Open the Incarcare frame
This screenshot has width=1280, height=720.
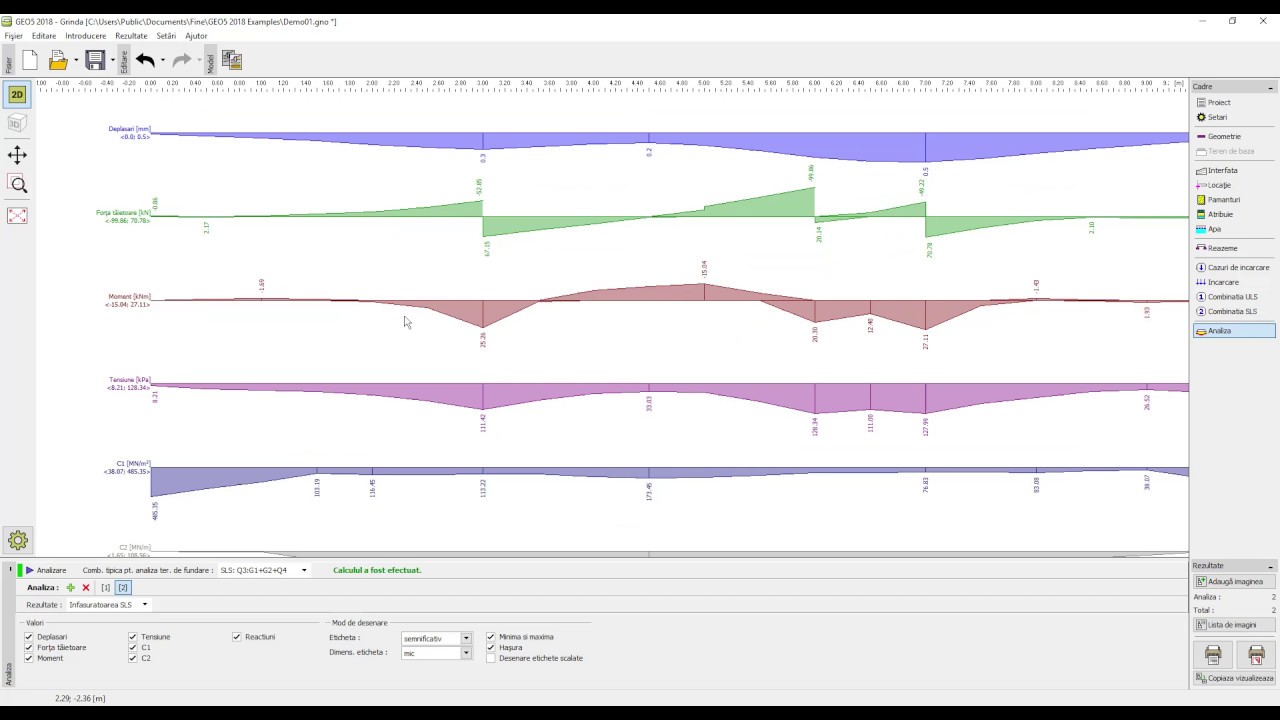(x=1234, y=282)
